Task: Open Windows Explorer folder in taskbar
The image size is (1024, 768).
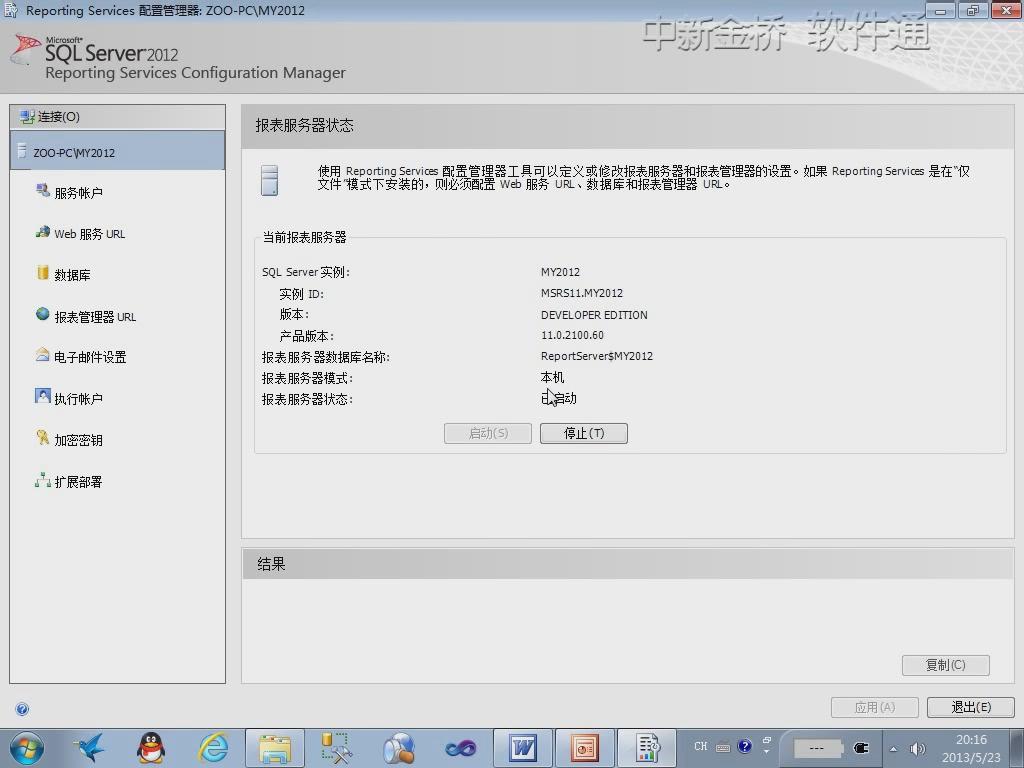Action: tap(275, 748)
